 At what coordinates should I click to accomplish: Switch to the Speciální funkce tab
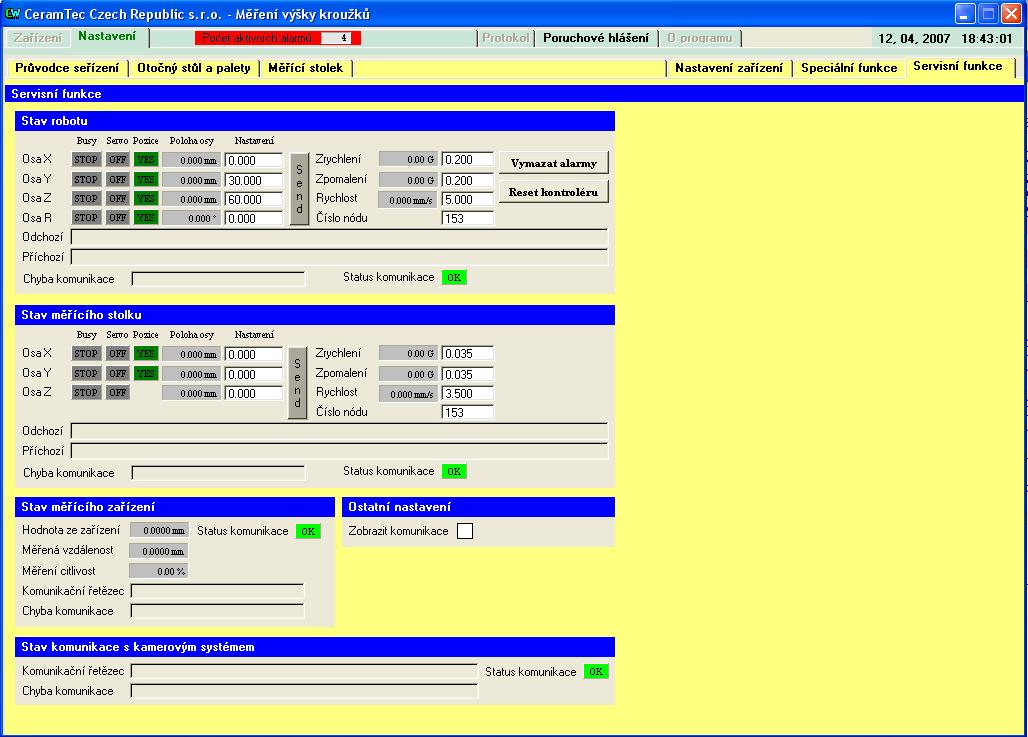(x=849, y=68)
